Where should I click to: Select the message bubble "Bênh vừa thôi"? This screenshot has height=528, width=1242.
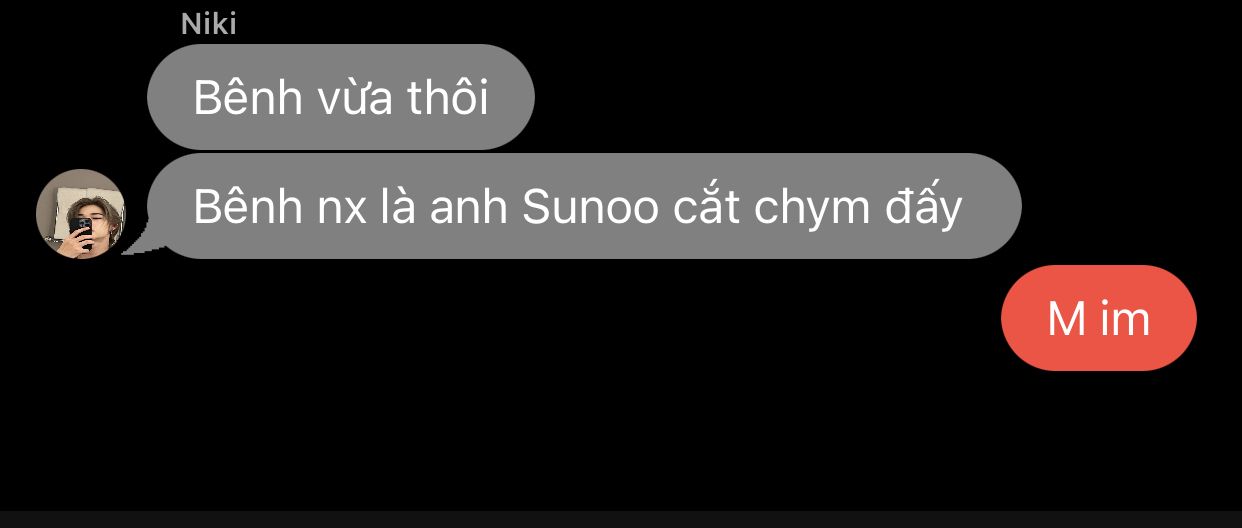tap(341, 97)
